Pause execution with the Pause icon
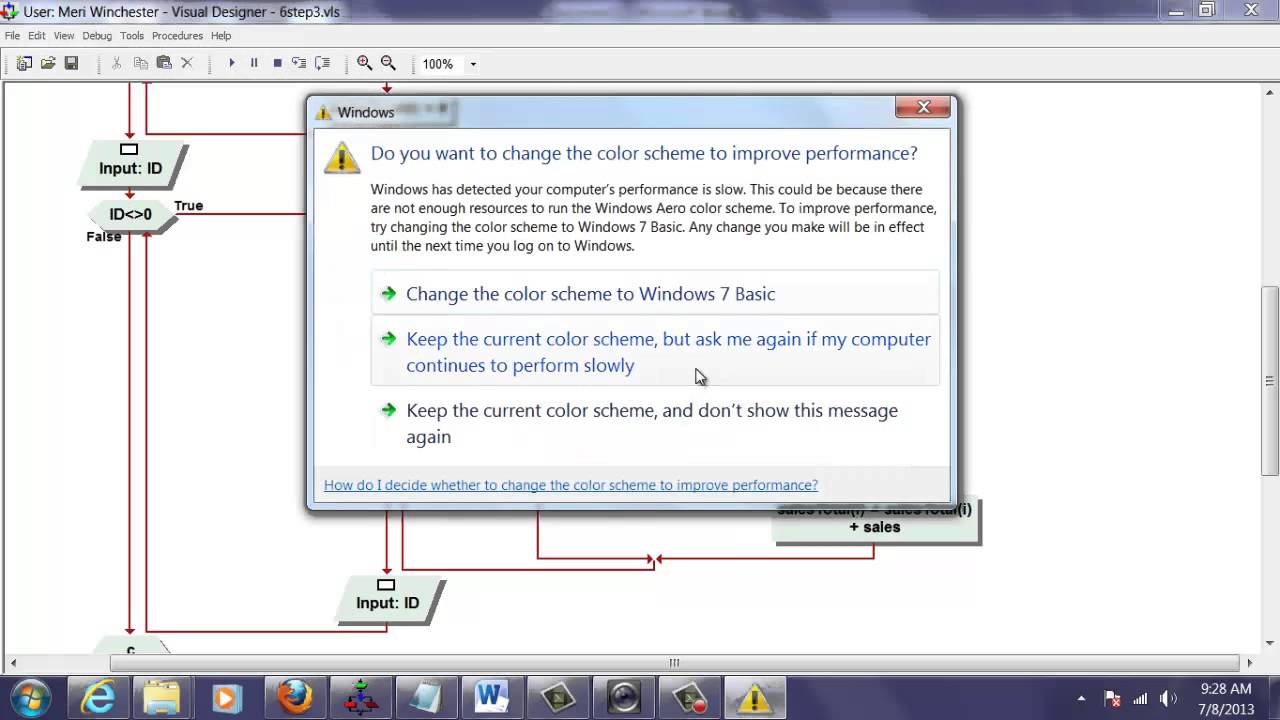 pyautogui.click(x=254, y=63)
